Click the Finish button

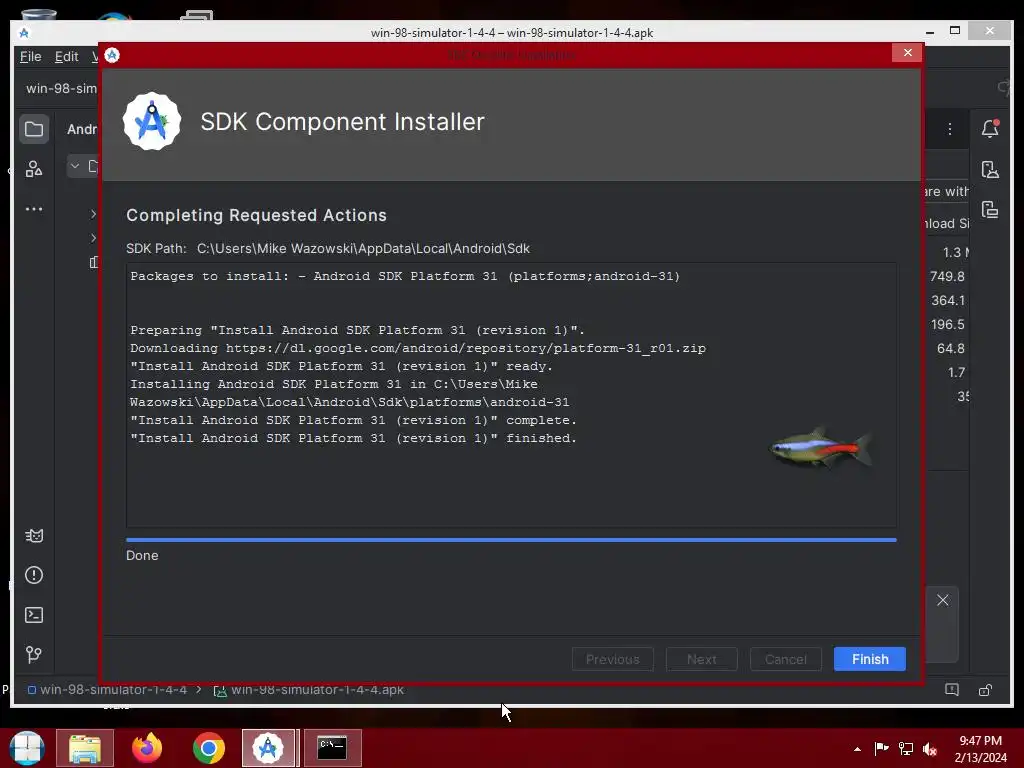(869, 659)
